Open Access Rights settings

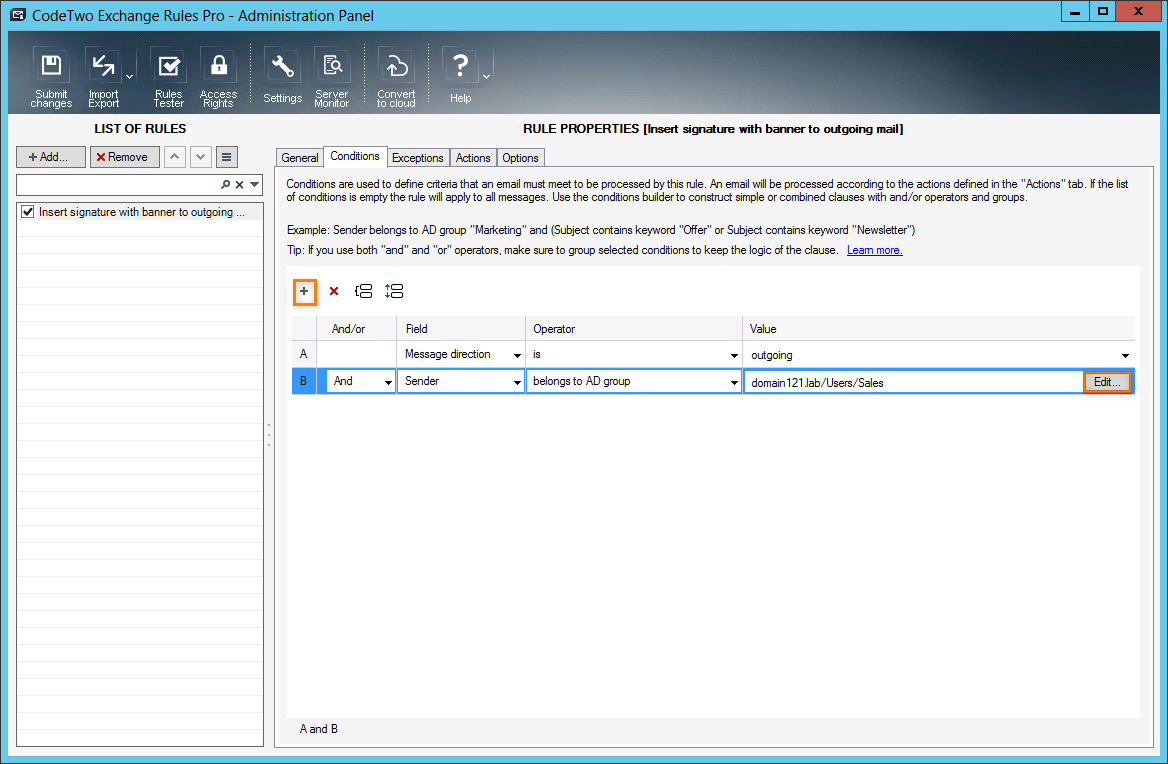click(x=218, y=77)
